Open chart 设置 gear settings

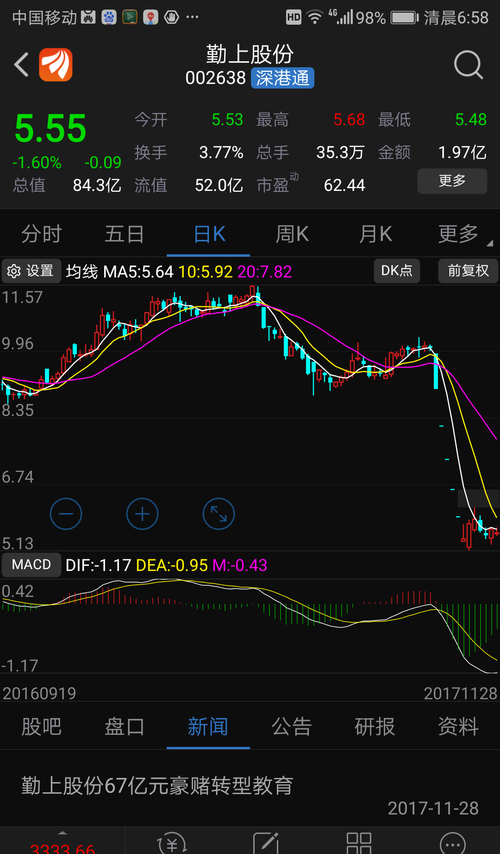pos(31,271)
